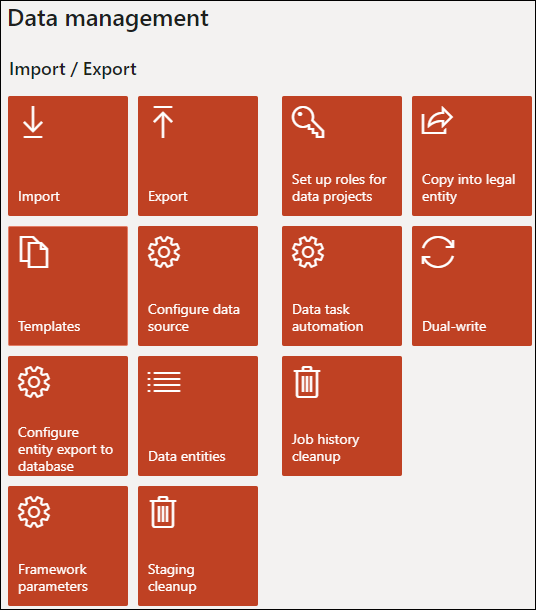Click the Import / Export section heading

(x=73, y=69)
